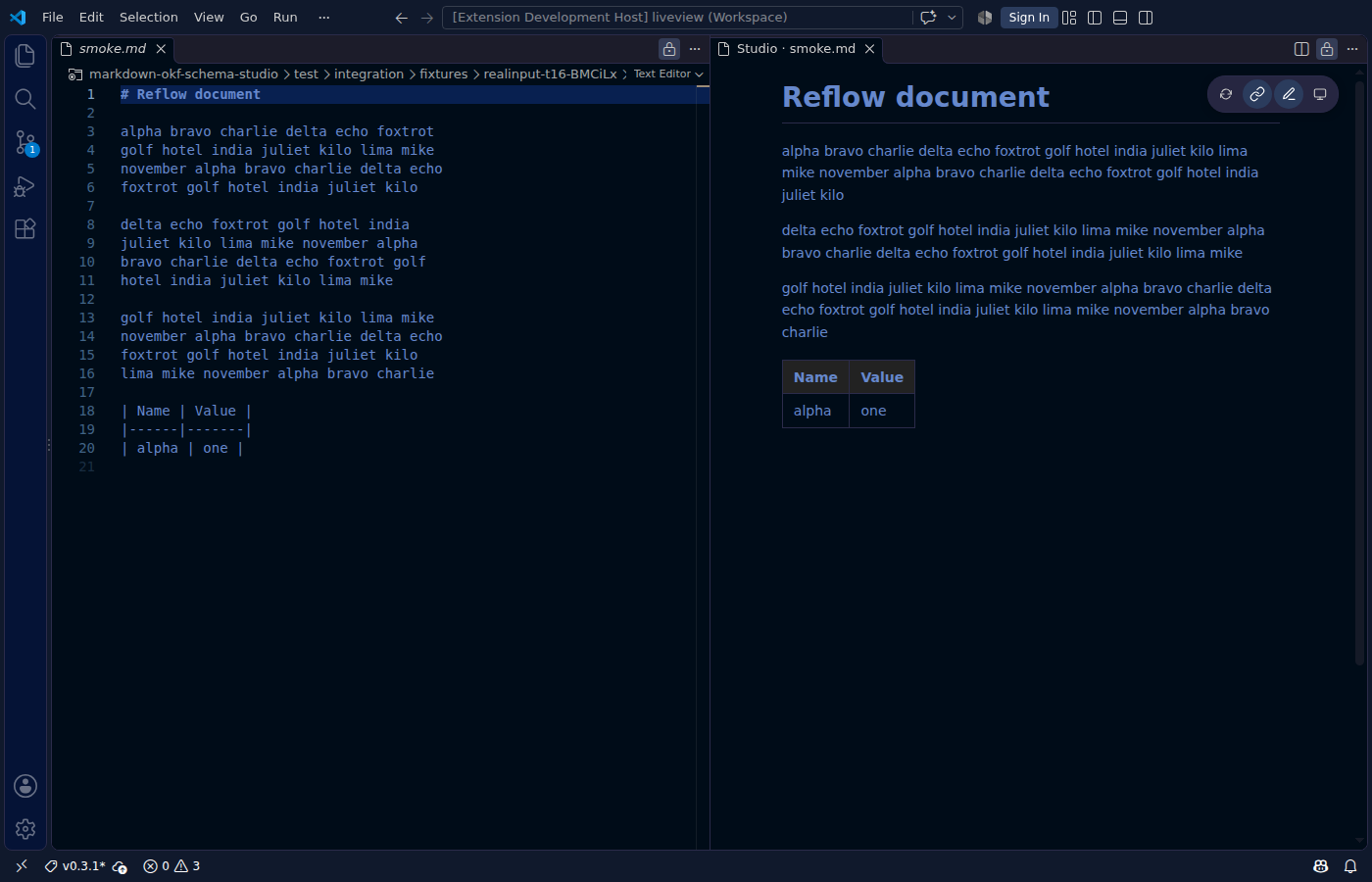
Task: Click the Sign In button
Action: pyautogui.click(x=1029, y=18)
